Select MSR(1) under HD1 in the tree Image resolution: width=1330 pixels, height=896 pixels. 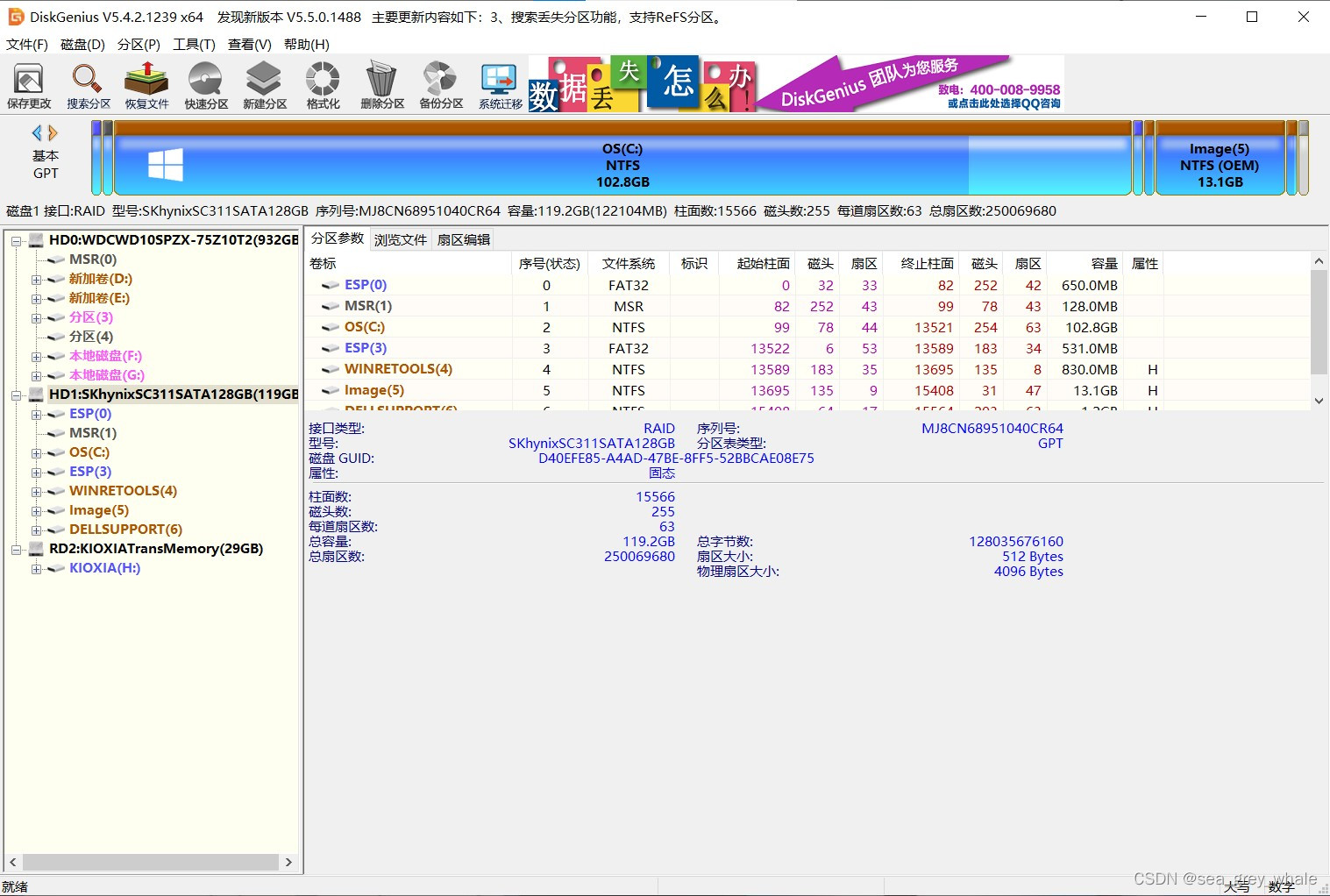tap(93, 433)
